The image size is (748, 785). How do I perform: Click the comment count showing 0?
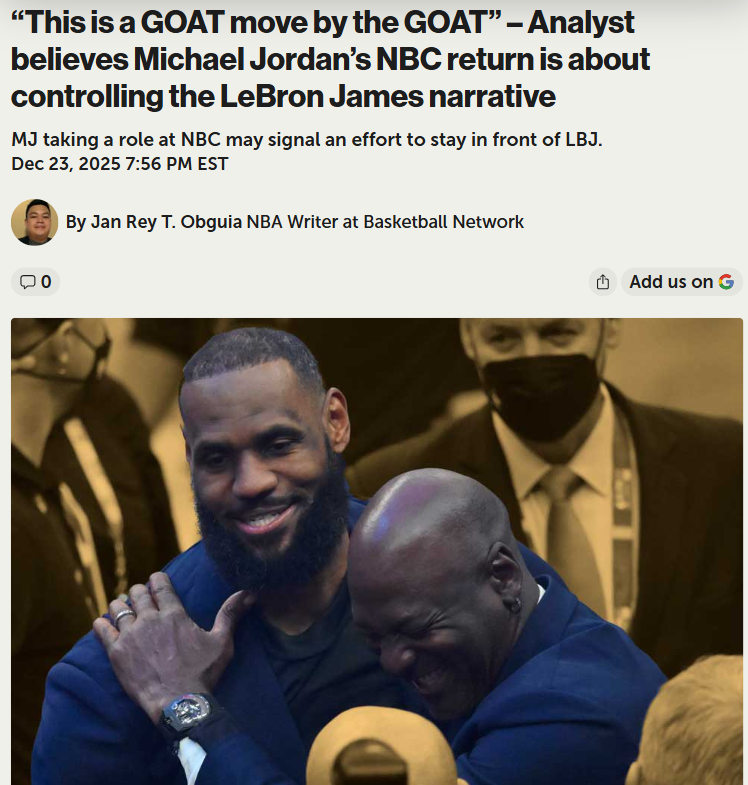point(46,282)
